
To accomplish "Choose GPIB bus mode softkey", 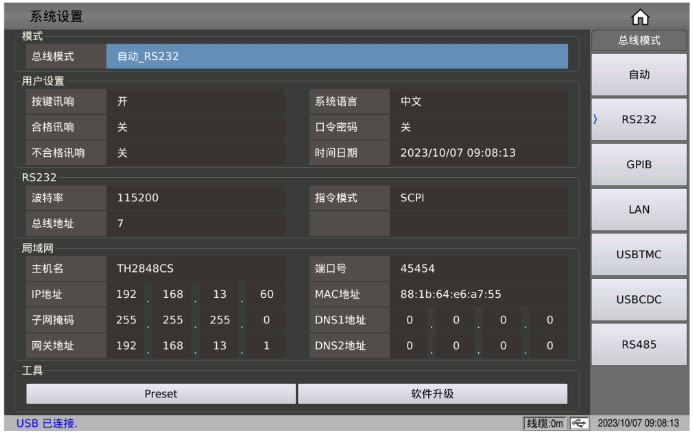I will pyautogui.click(x=639, y=164).
